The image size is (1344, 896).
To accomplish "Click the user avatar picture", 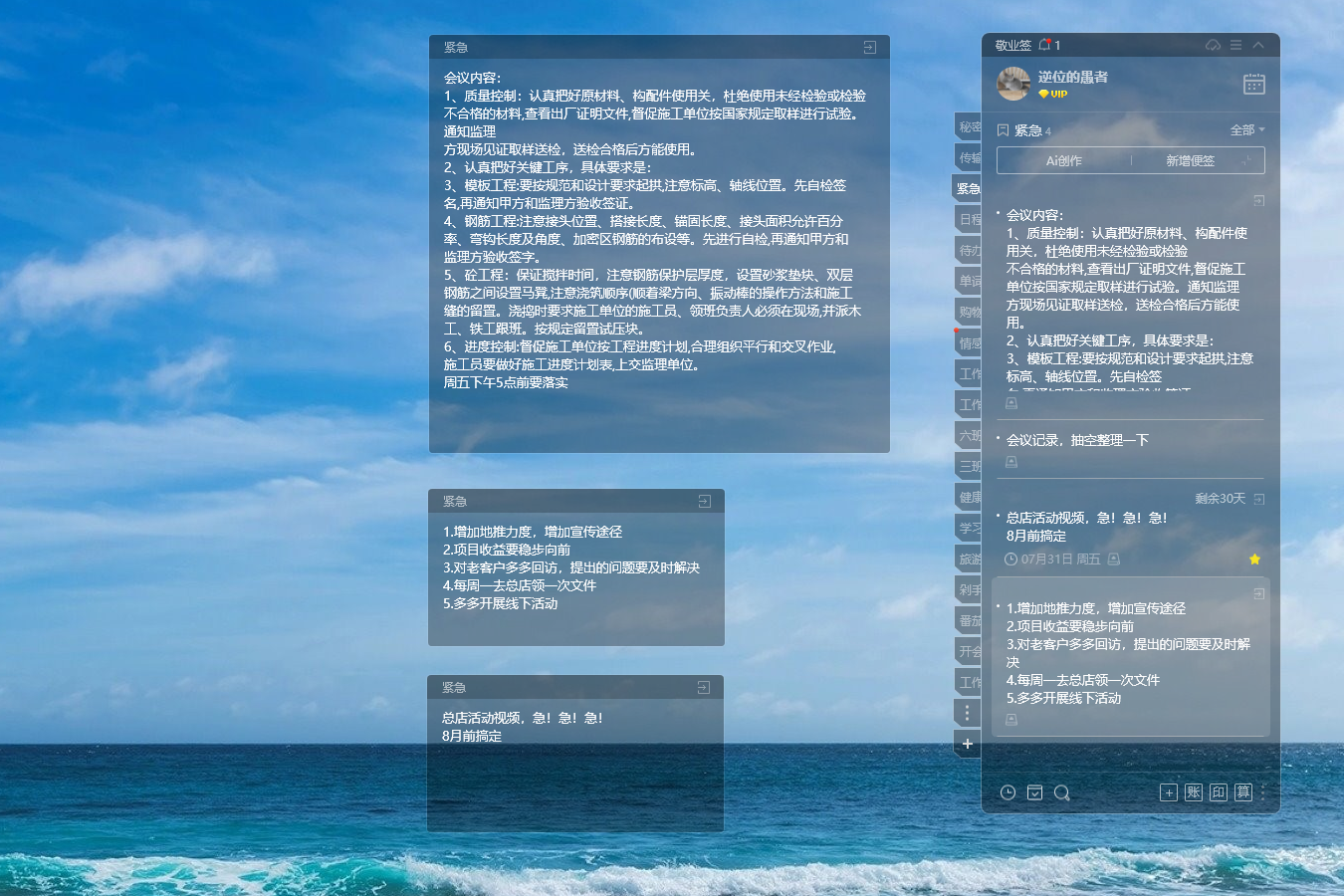I will pyautogui.click(x=1013, y=84).
